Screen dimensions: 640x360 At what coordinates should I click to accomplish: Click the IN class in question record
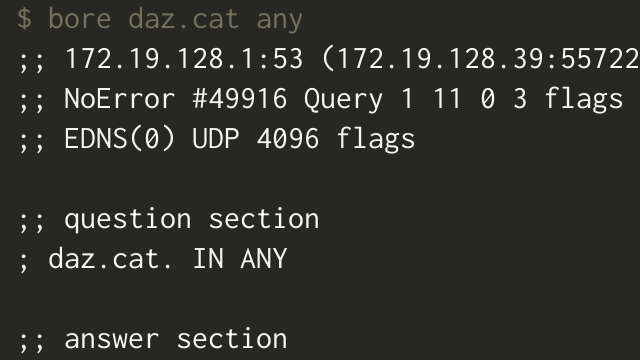[208, 259]
